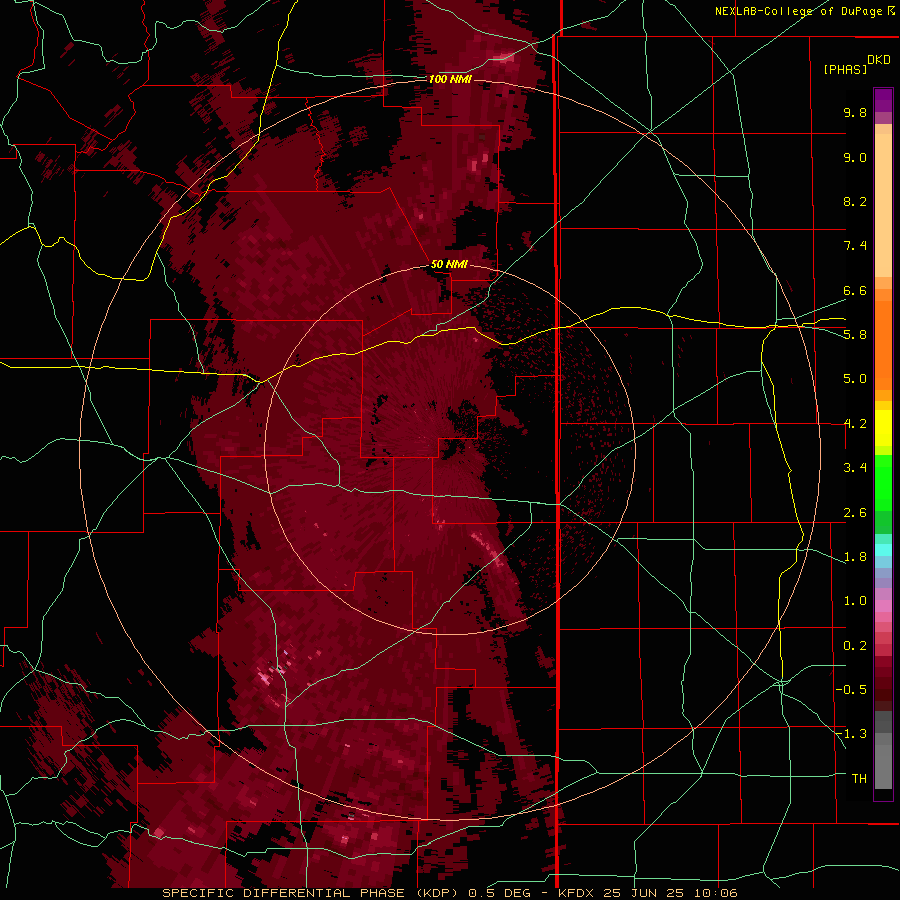Click the 50 NMI range ring label

(x=449, y=264)
